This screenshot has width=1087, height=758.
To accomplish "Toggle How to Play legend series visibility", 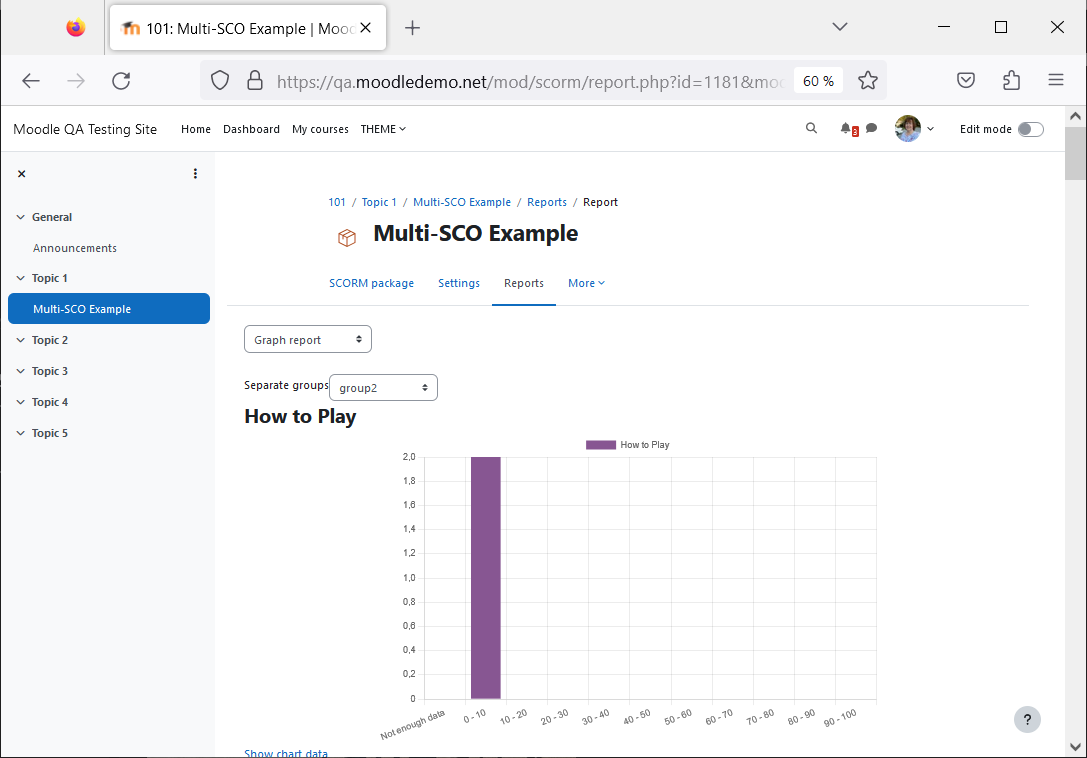I will pos(627,445).
